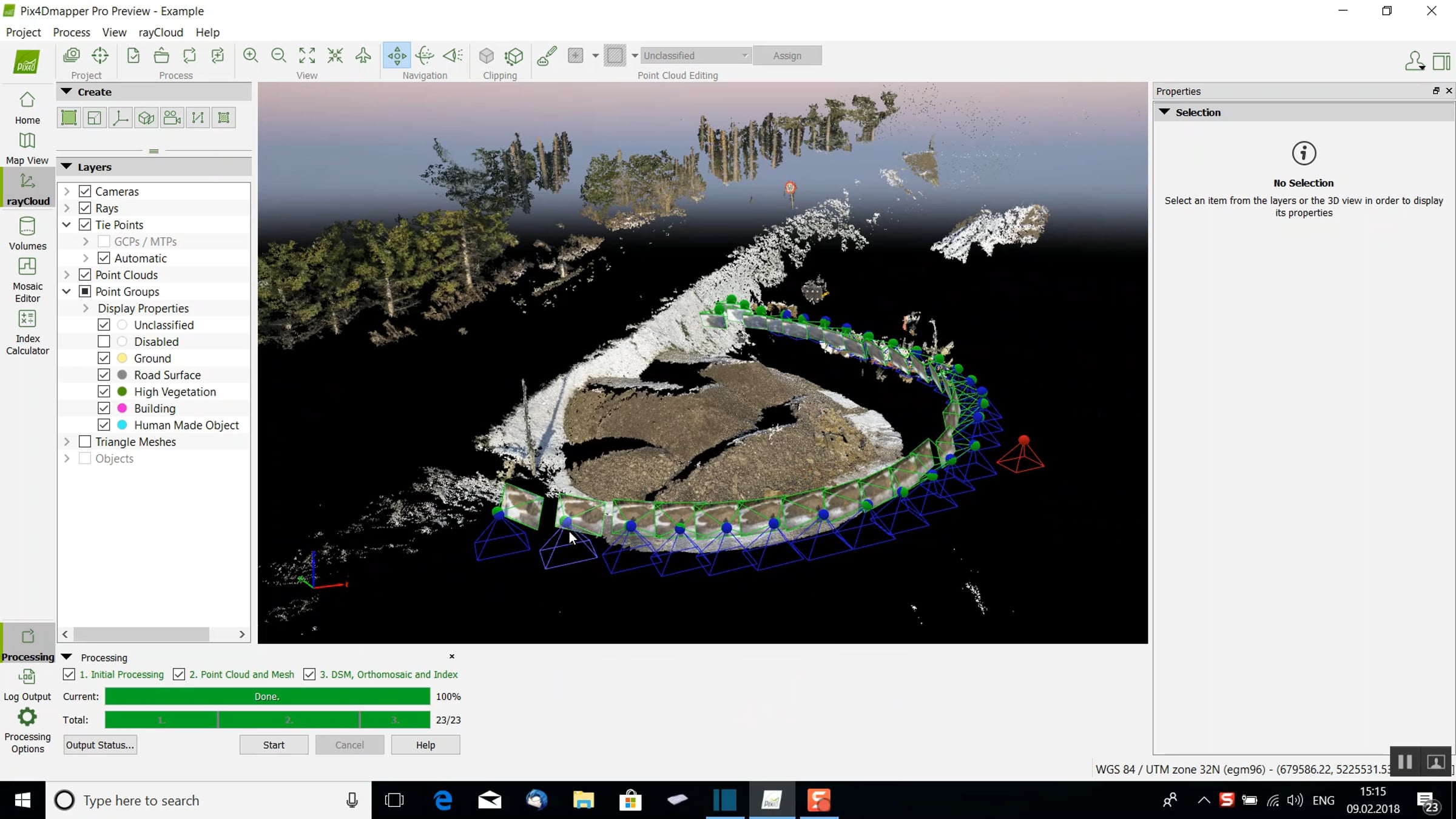Open the Process menu
Viewport: 1456px width, 819px height.
click(71, 32)
